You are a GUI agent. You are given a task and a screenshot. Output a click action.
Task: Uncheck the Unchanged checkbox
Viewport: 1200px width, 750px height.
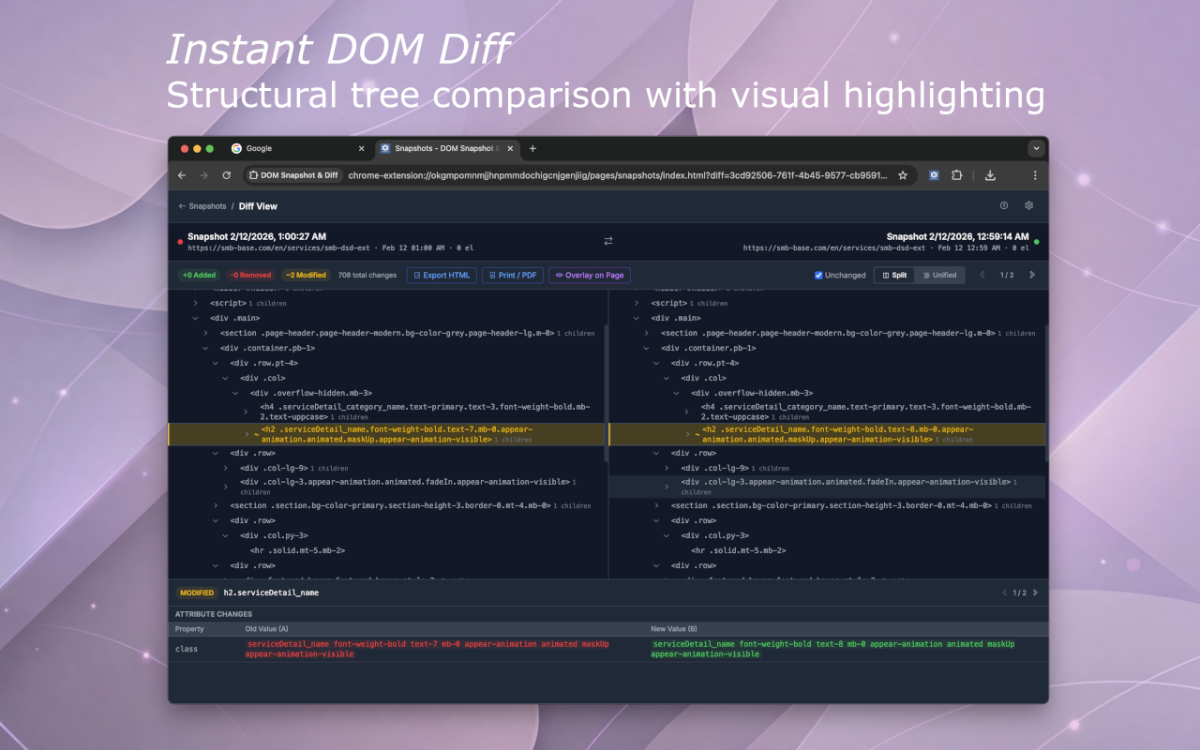817,275
